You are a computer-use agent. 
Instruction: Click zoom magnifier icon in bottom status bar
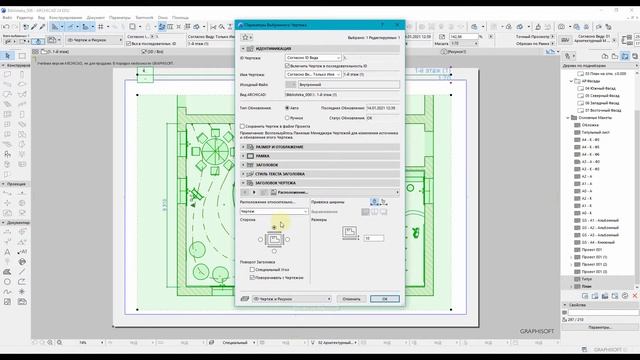tap(60, 342)
